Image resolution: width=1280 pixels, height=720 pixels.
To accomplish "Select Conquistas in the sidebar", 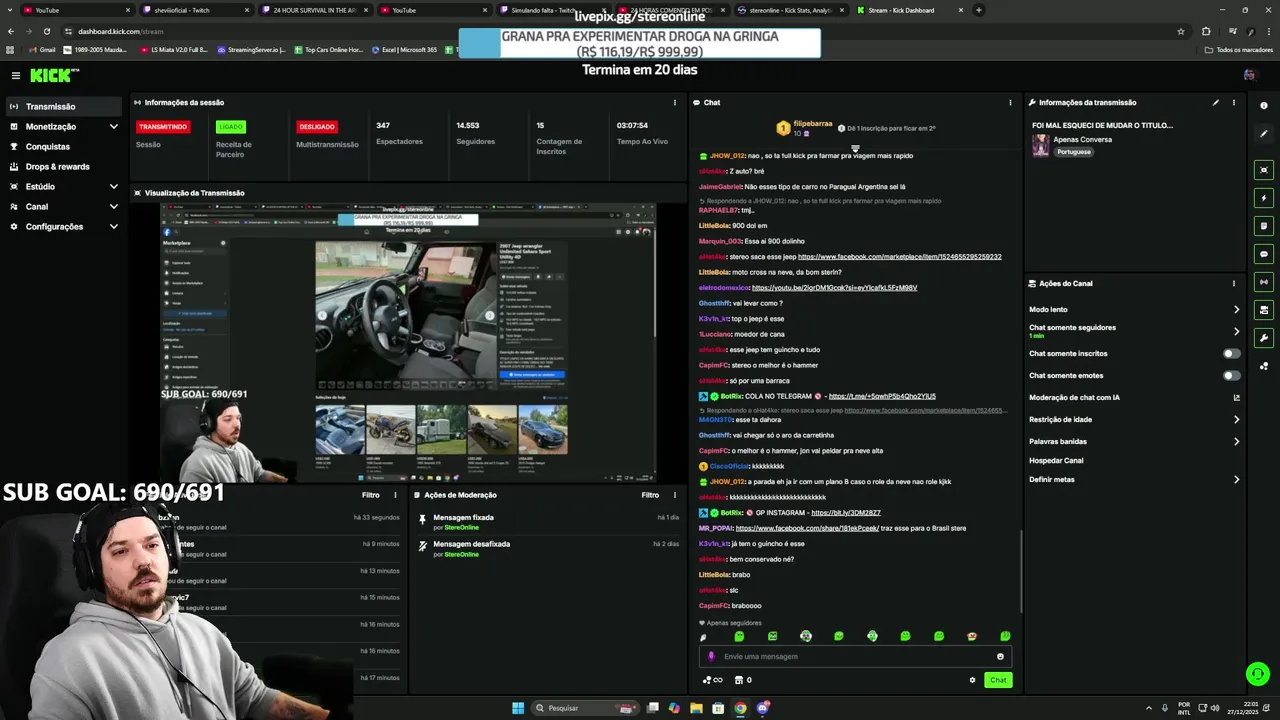I will (64, 147).
